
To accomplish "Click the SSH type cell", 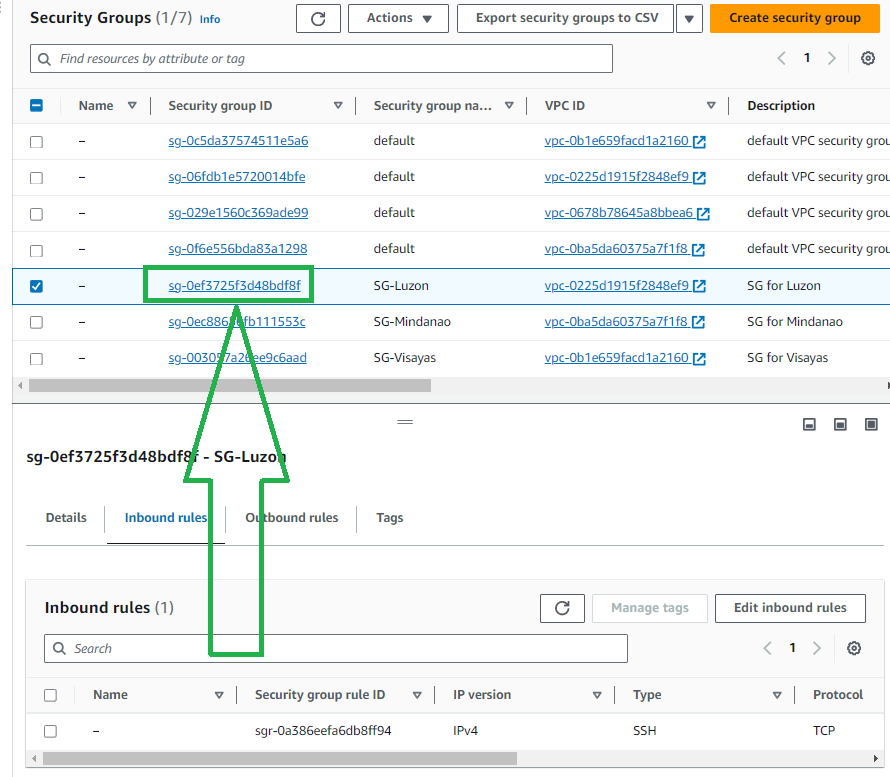I will click(644, 730).
